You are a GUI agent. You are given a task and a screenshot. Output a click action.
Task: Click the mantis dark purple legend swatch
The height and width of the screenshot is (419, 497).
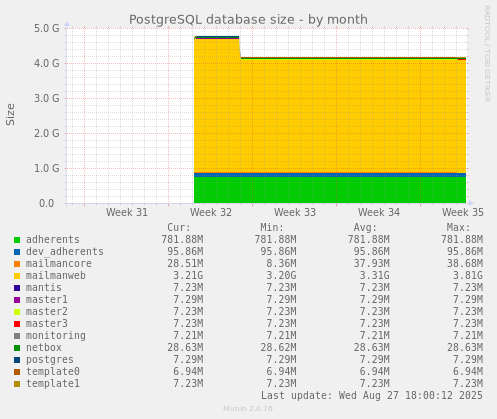point(17,288)
